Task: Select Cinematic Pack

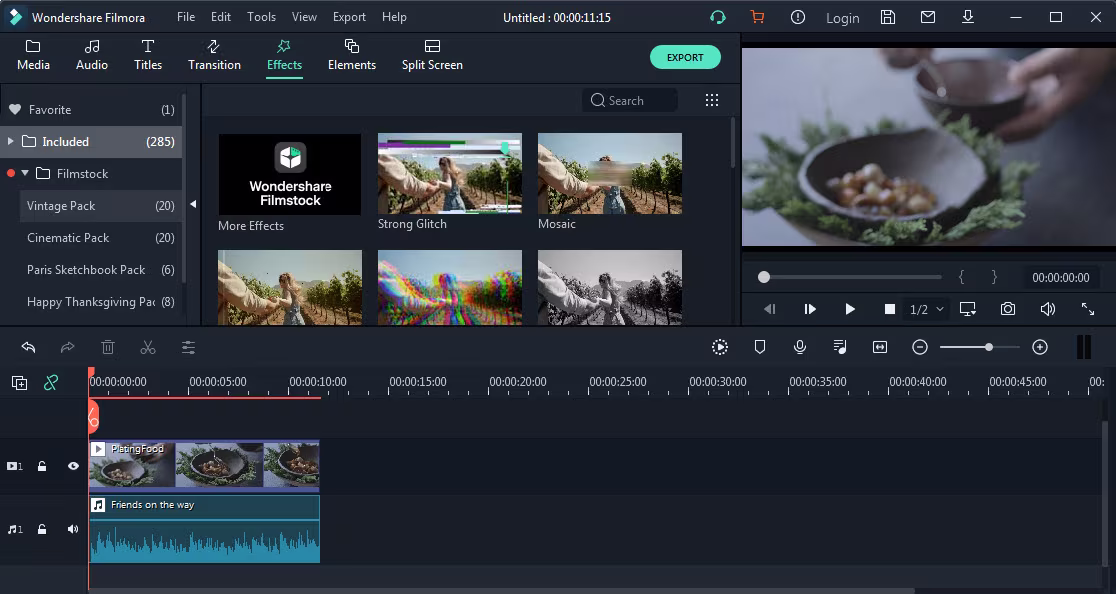Action: coord(100,238)
